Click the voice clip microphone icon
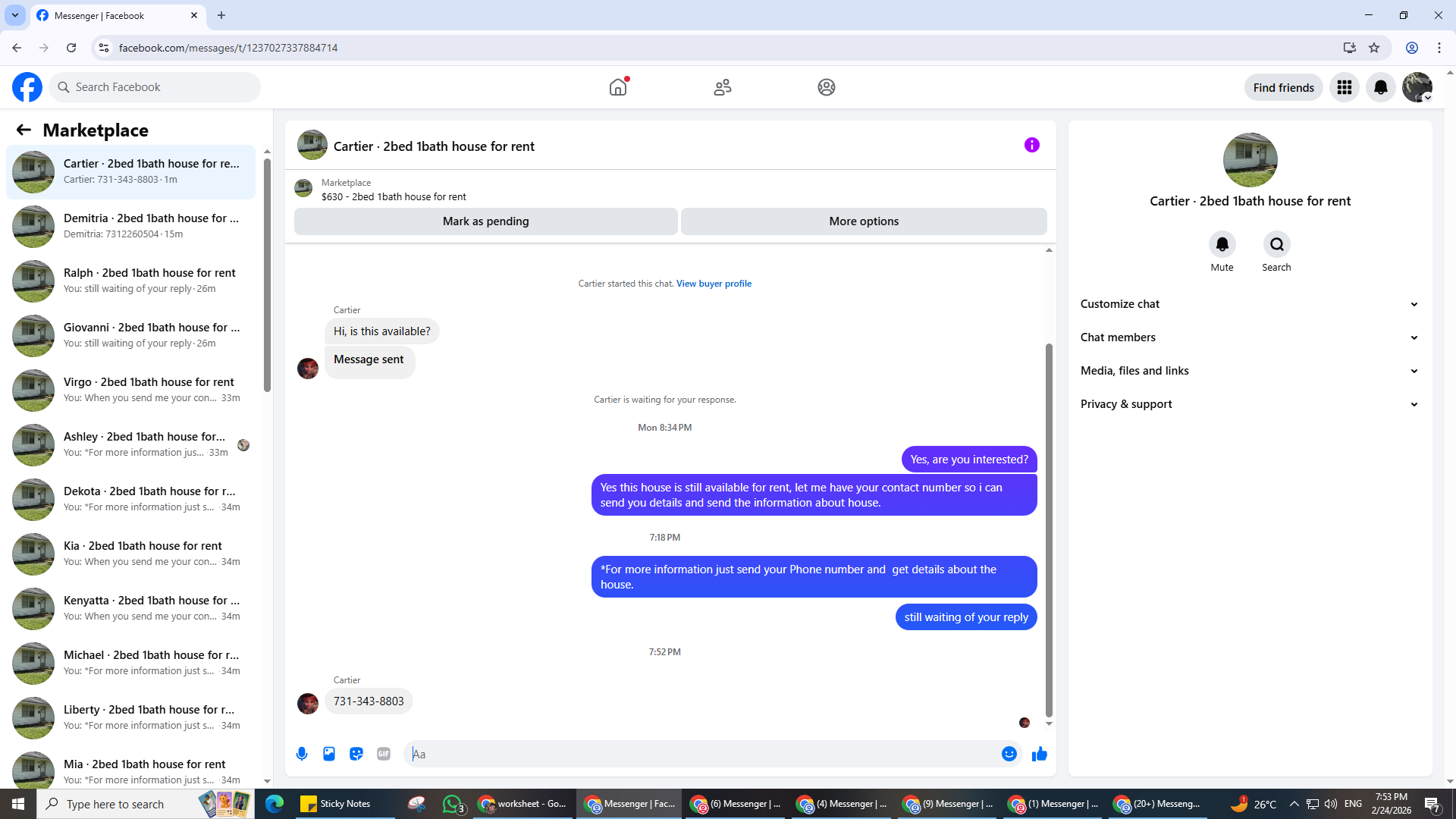The image size is (1456, 819). 302,754
